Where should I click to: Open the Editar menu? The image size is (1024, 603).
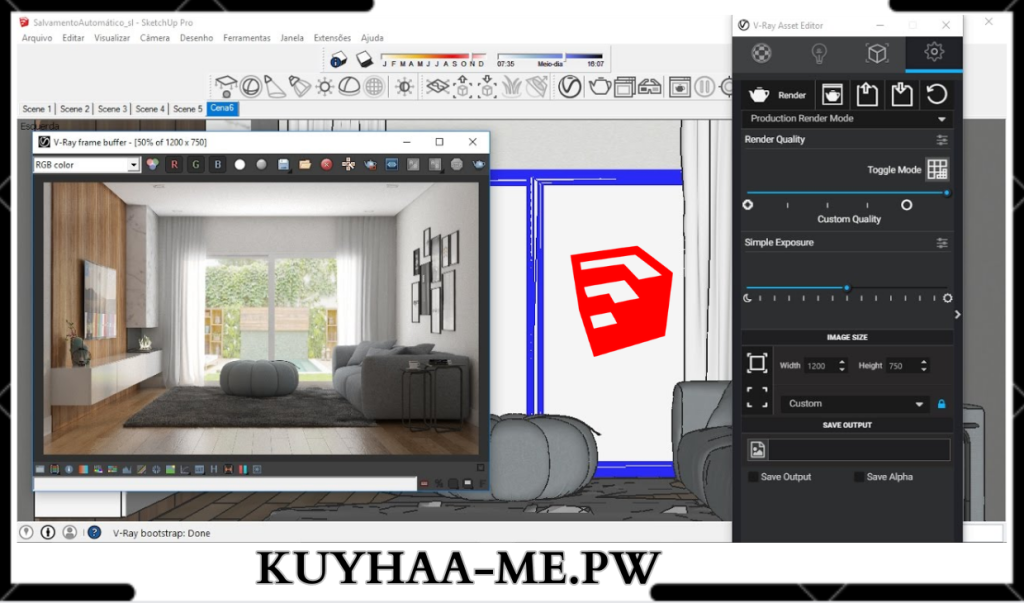point(73,38)
